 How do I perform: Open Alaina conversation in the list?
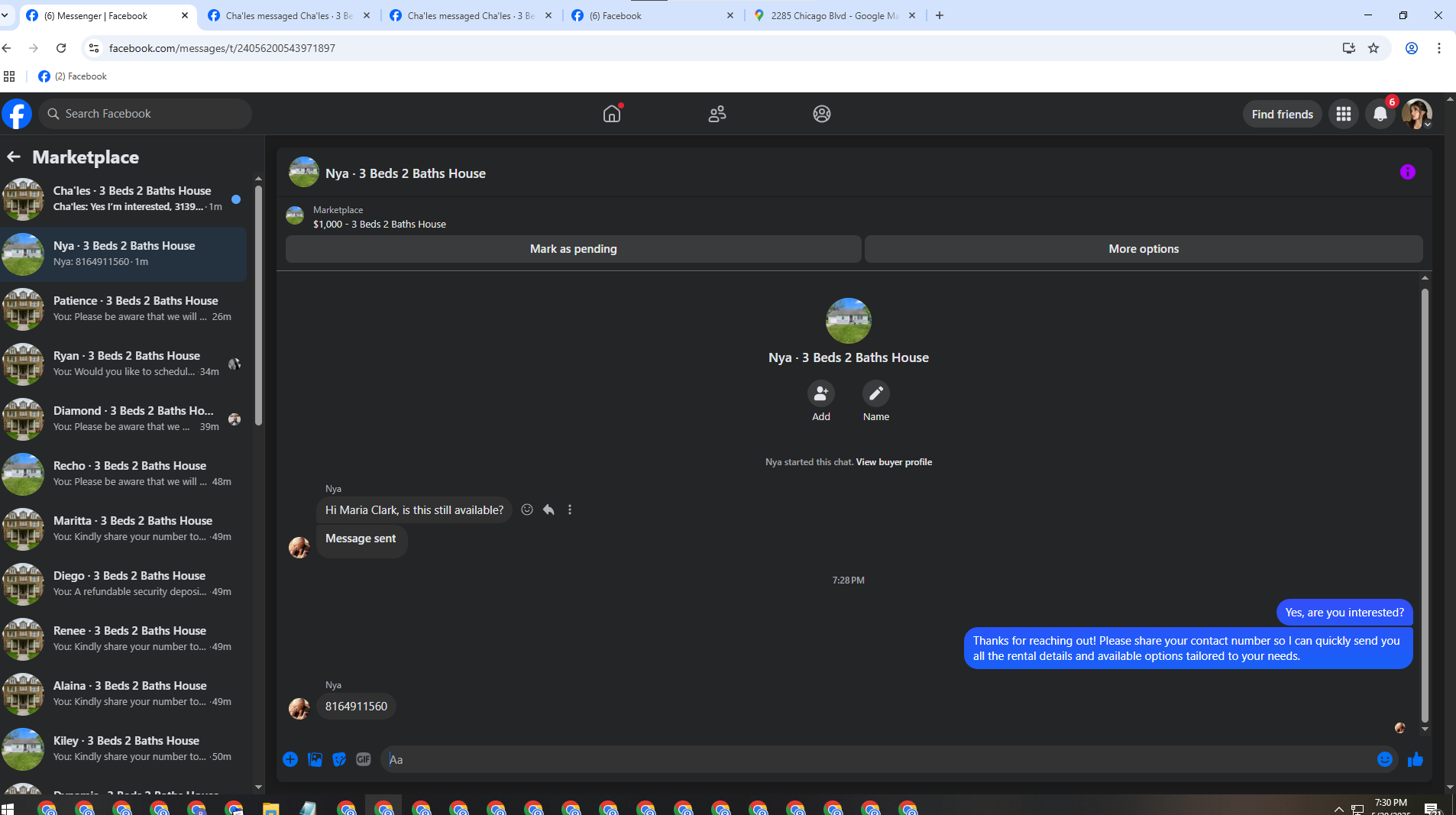coord(124,694)
